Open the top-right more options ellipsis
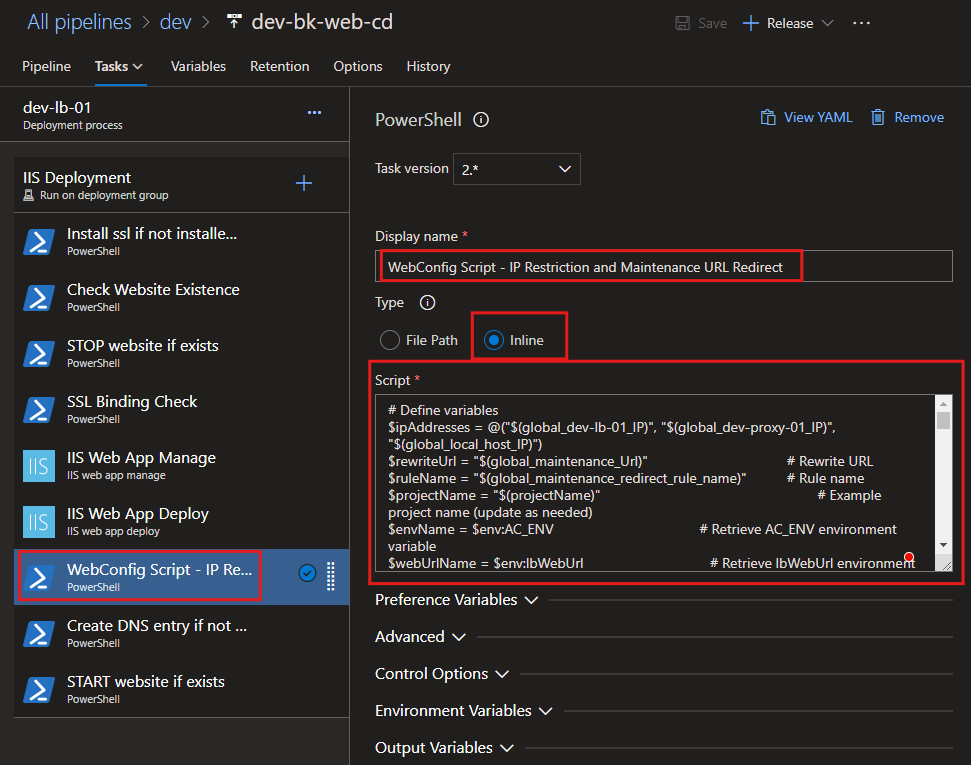The width and height of the screenshot is (971, 765). coord(861,23)
